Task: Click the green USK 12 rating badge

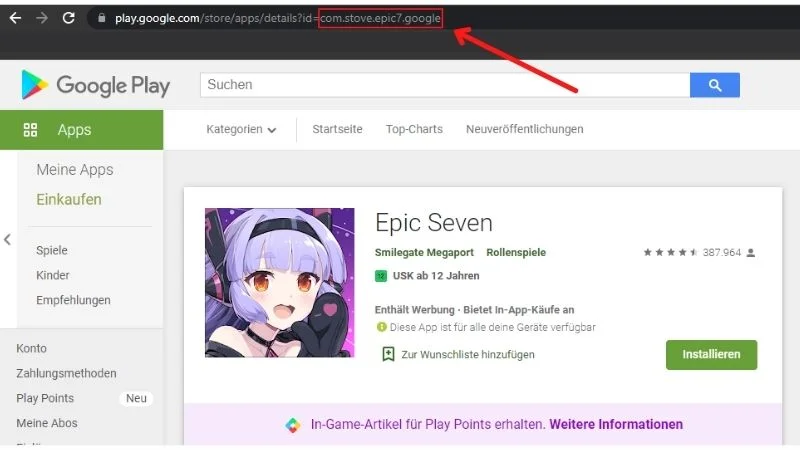Action: coord(381,276)
